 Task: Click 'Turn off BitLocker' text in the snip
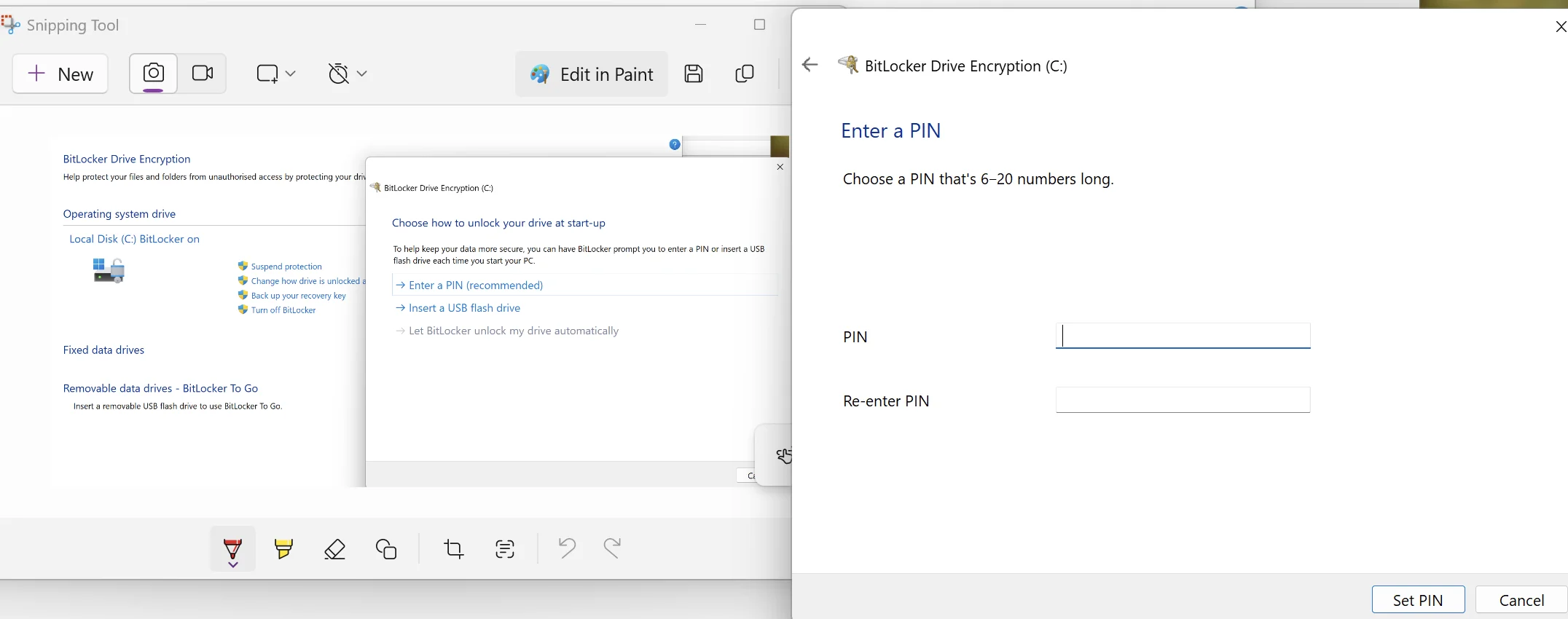[x=283, y=310]
